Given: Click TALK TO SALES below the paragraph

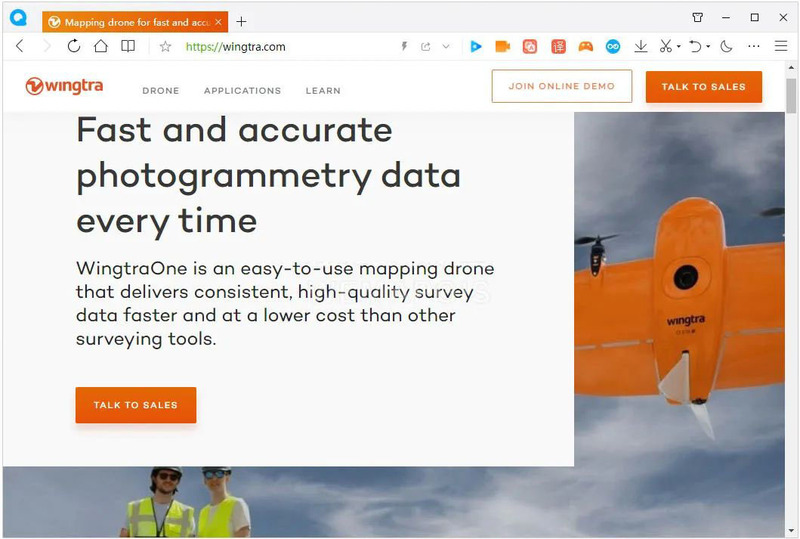Looking at the screenshot, I should pyautogui.click(x=136, y=405).
